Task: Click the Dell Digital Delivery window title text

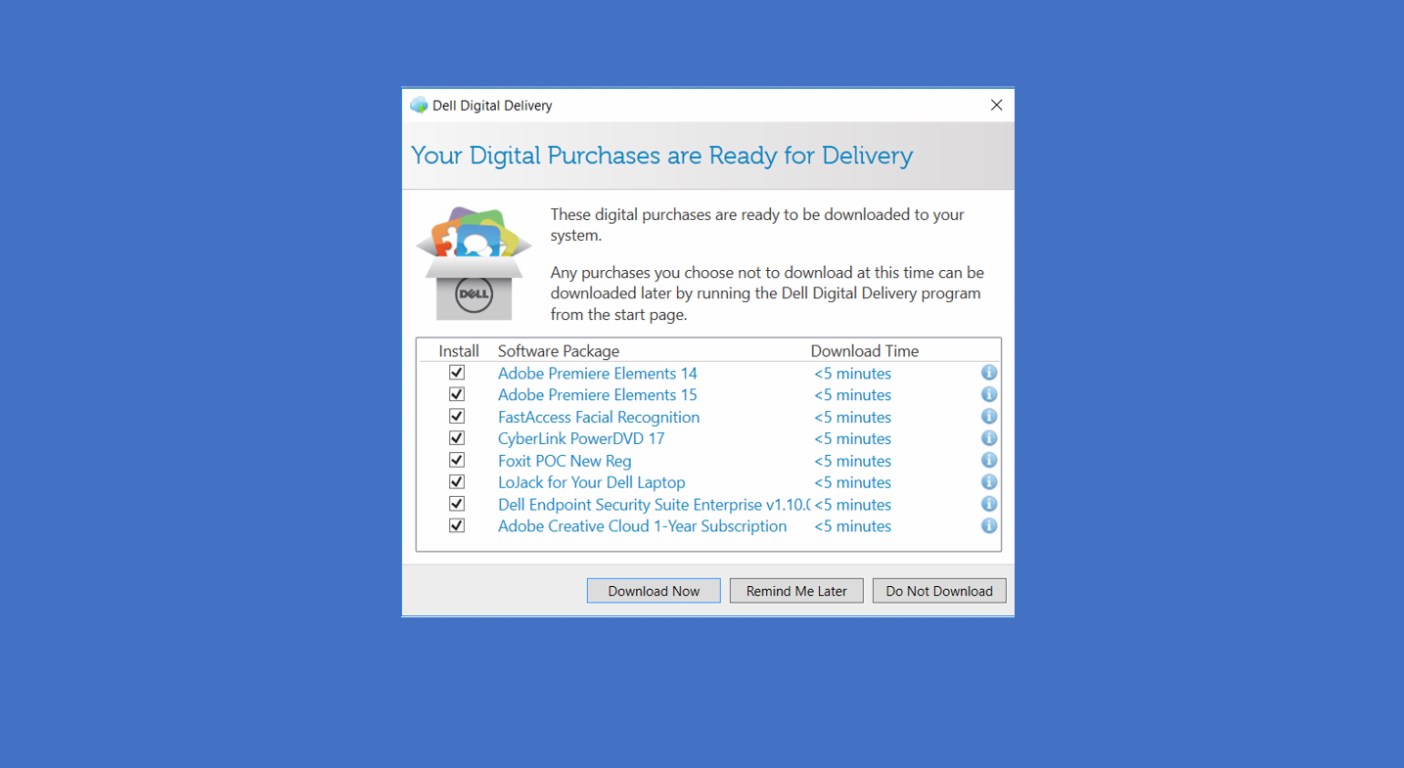Action: coord(492,105)
